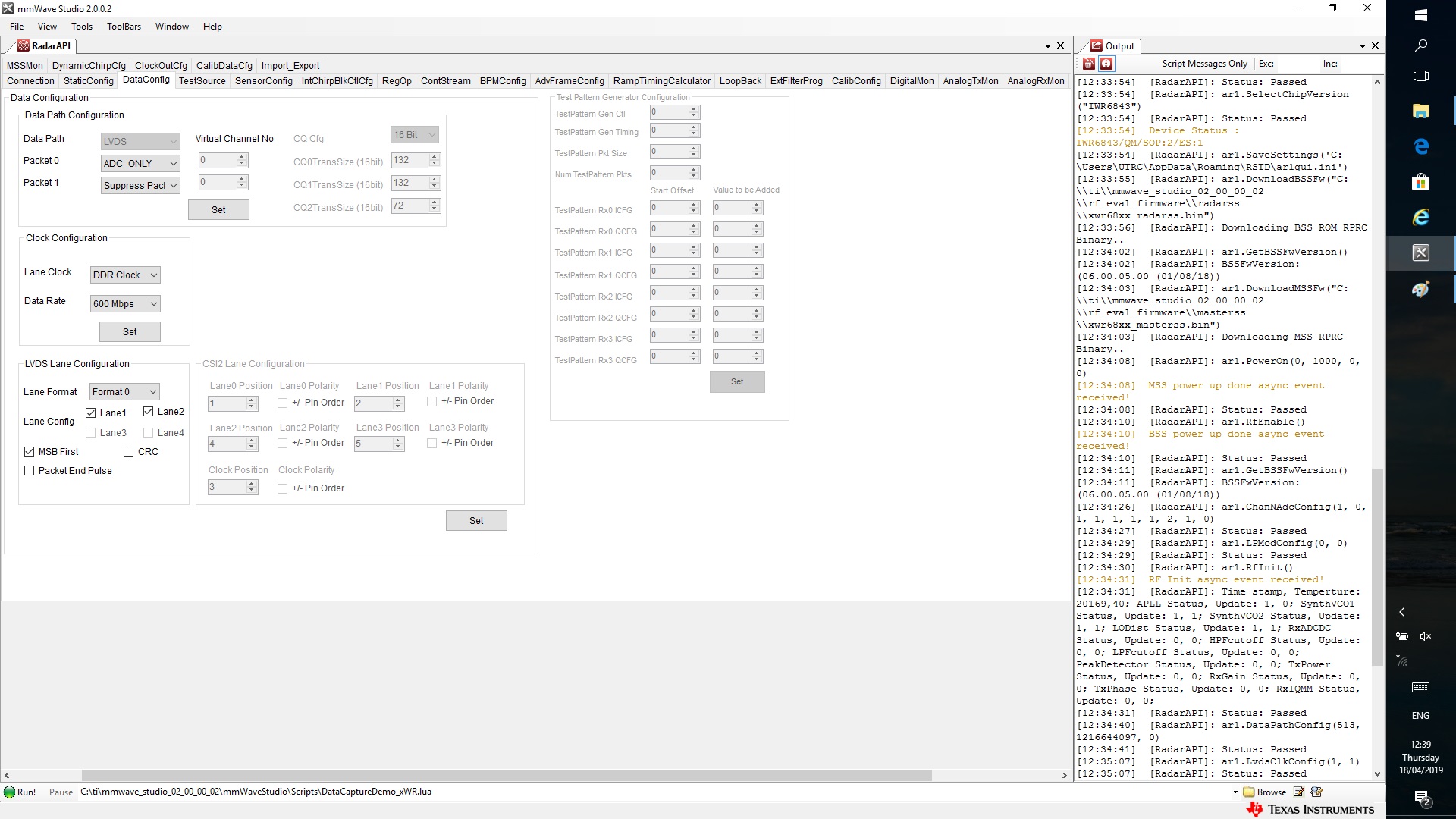
Task: Click the muted volume tray icon
Action: coord(1426,636)
